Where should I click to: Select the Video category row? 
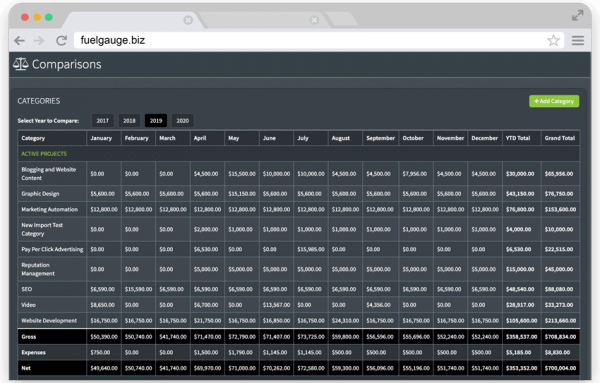click(298, 305)
